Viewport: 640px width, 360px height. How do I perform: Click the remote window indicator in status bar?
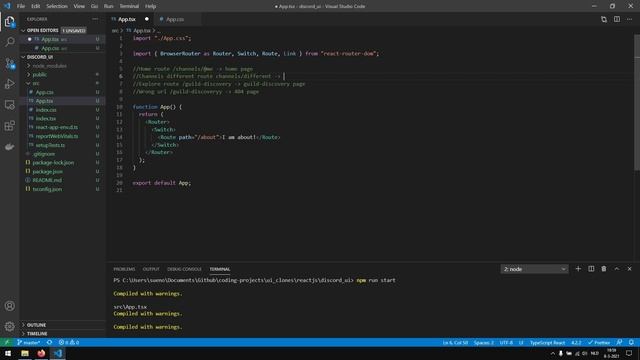(x=7, y=342)
